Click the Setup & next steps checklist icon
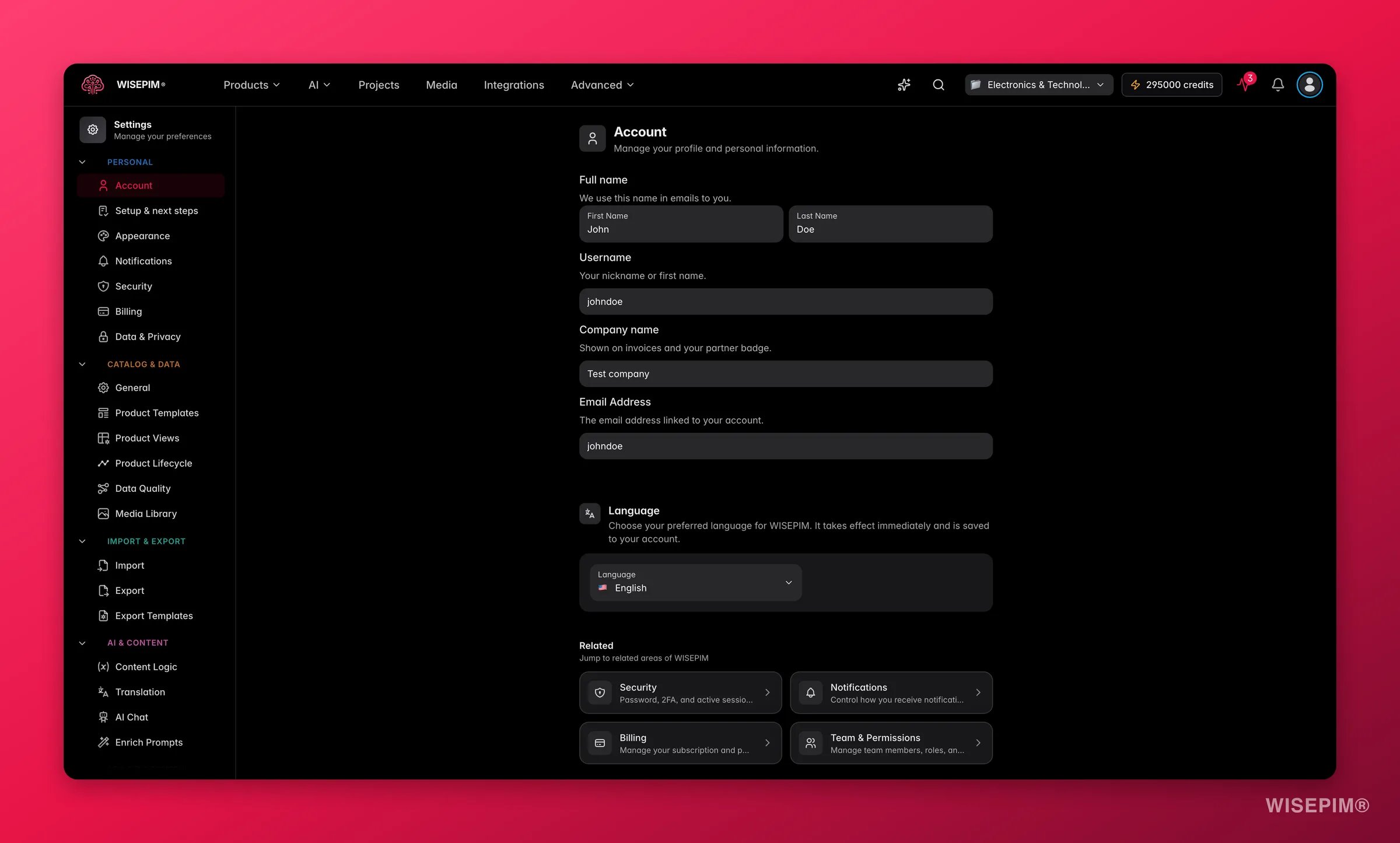 [x=103, y=211]
